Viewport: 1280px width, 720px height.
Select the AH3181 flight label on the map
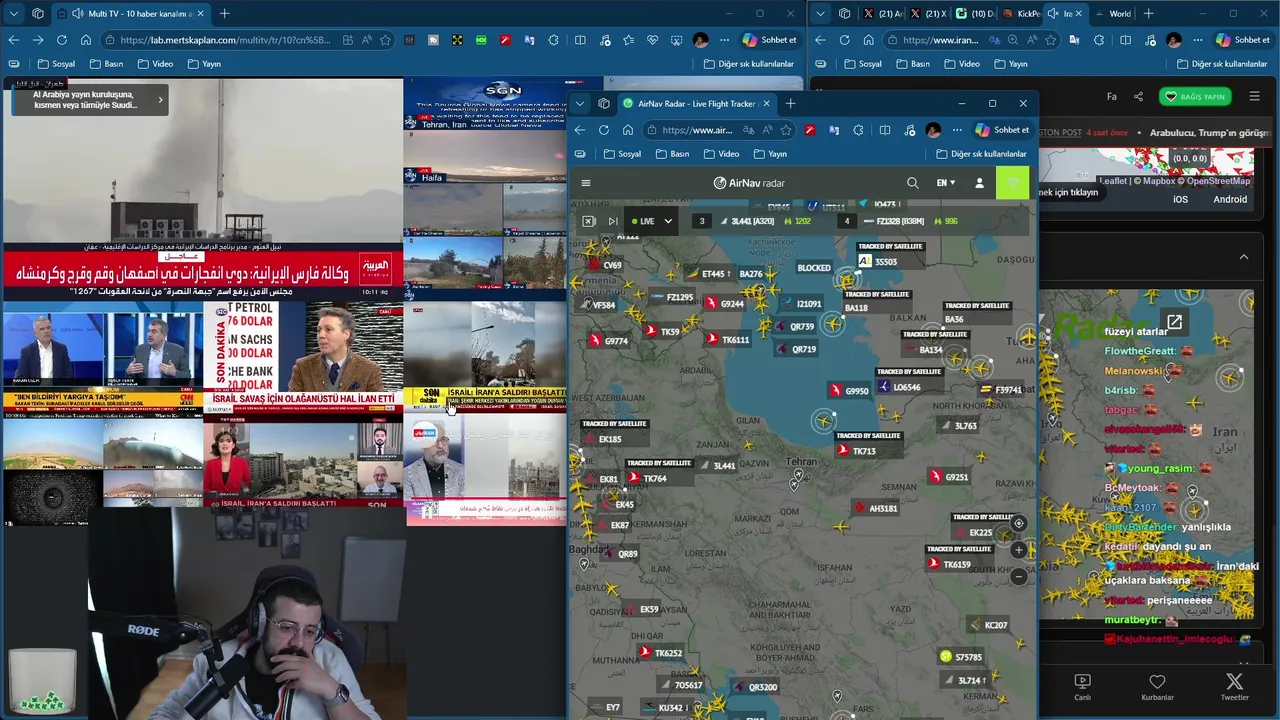875,508
